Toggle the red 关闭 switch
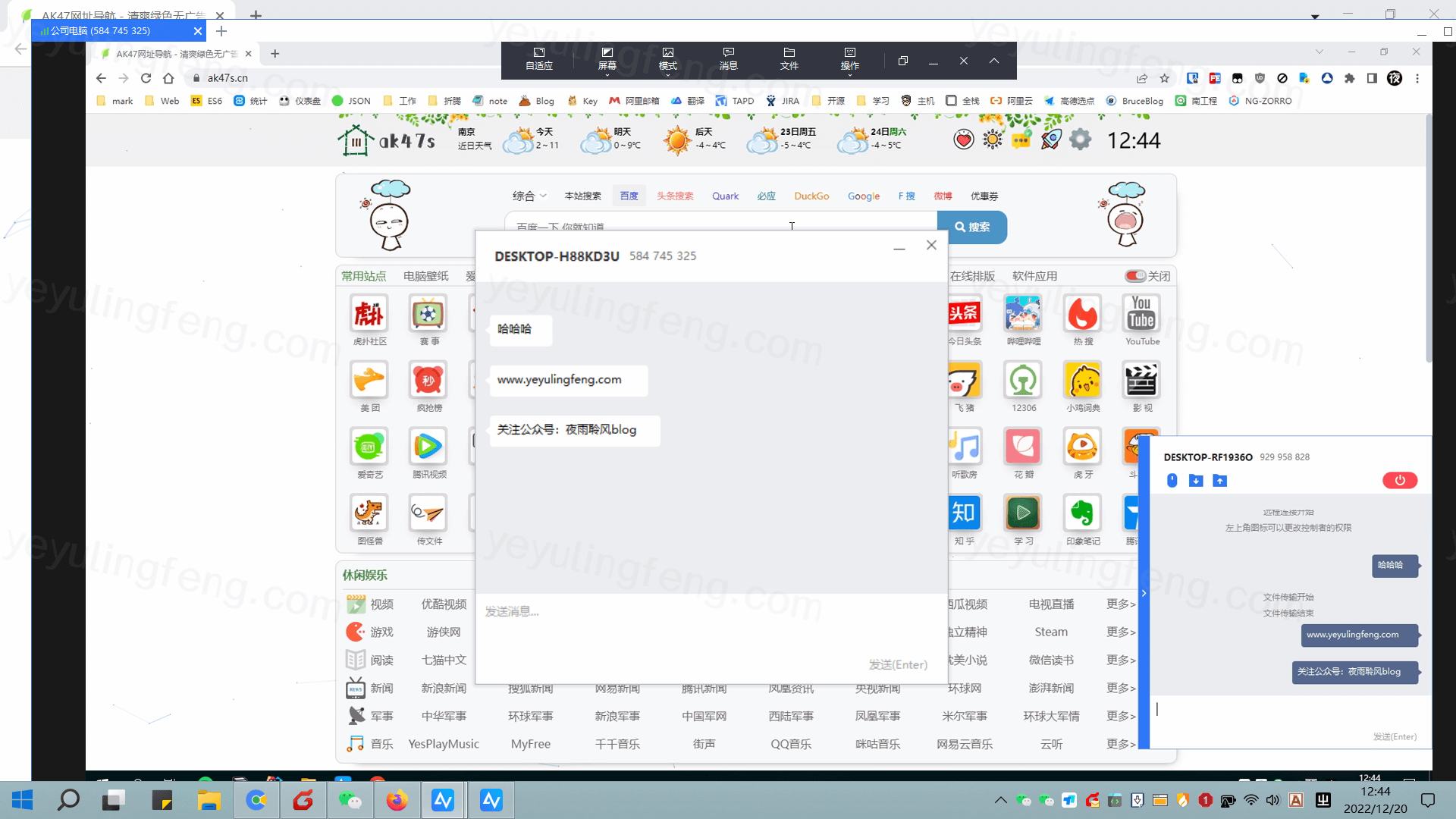 1135,276
